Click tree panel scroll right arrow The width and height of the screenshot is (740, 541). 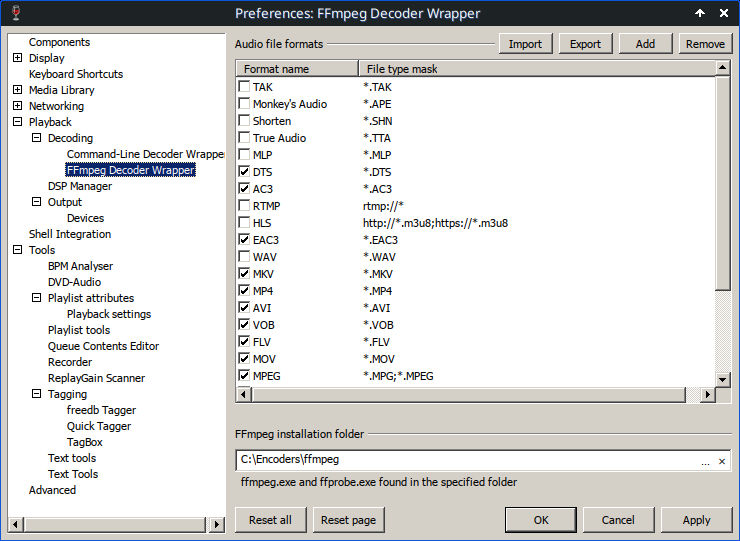tap(217, 524)
